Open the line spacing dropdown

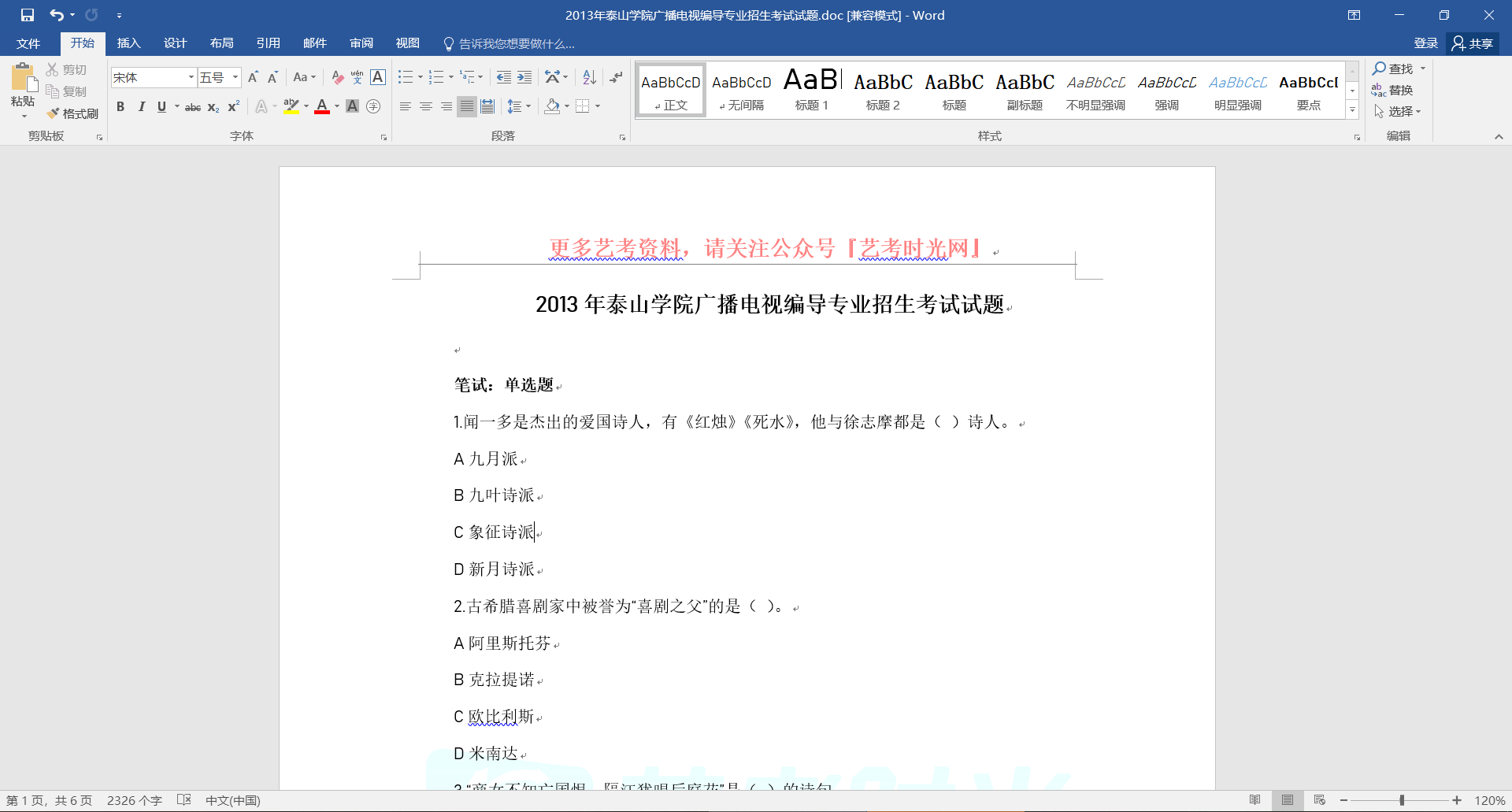coord(518,107)
